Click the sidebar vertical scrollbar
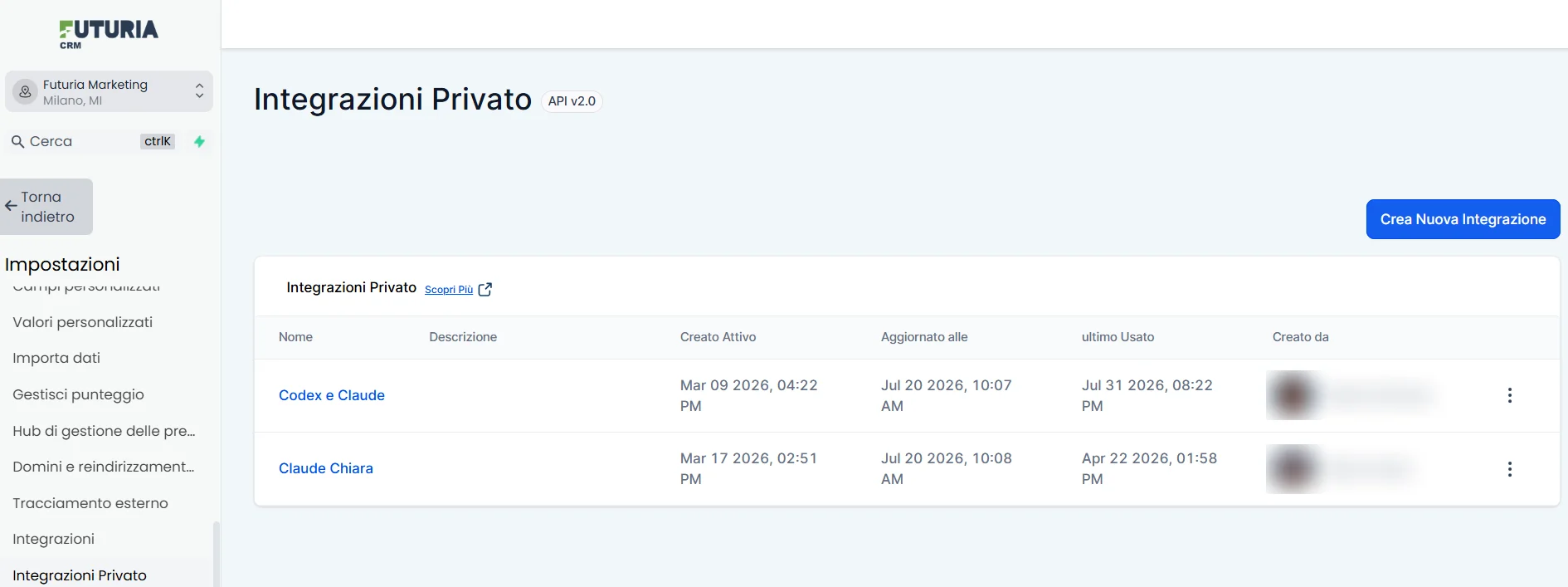The image size is (1568, 587). (217, 554)
